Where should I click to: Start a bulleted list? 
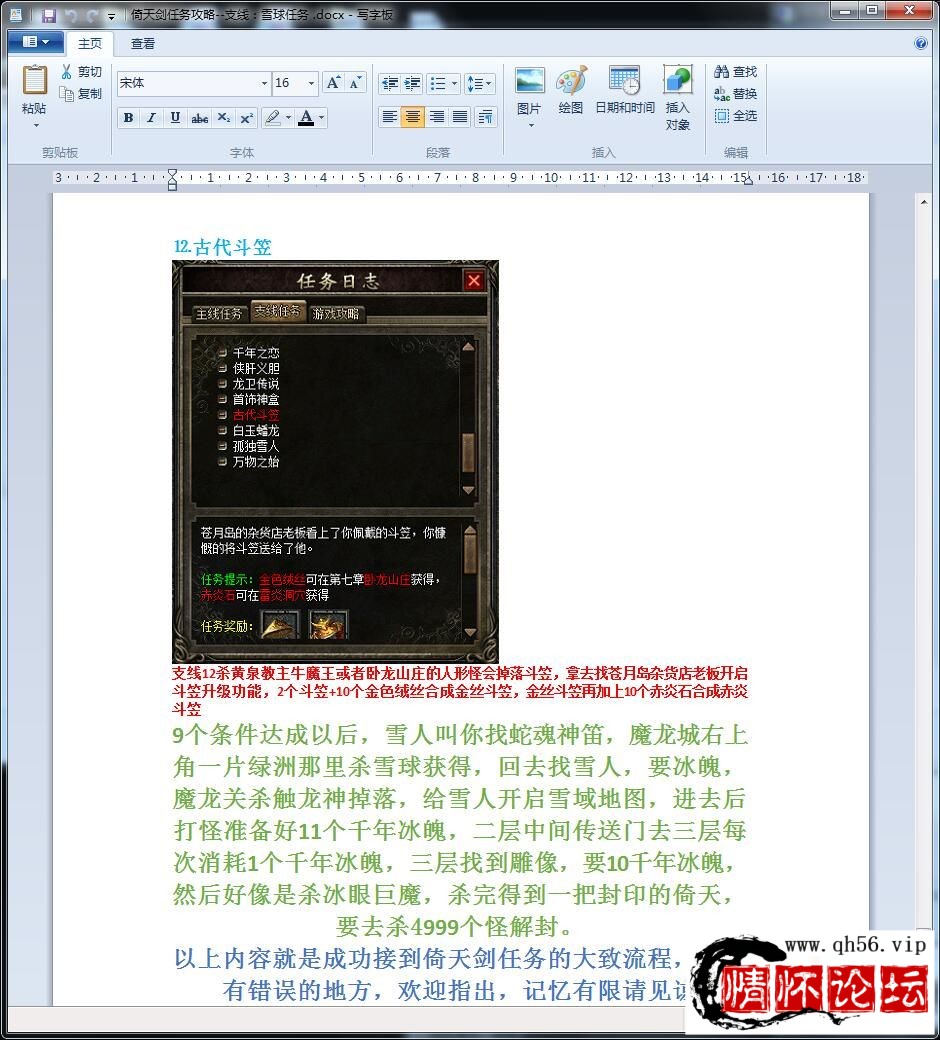pyautogui.click(x=437, y=84)
